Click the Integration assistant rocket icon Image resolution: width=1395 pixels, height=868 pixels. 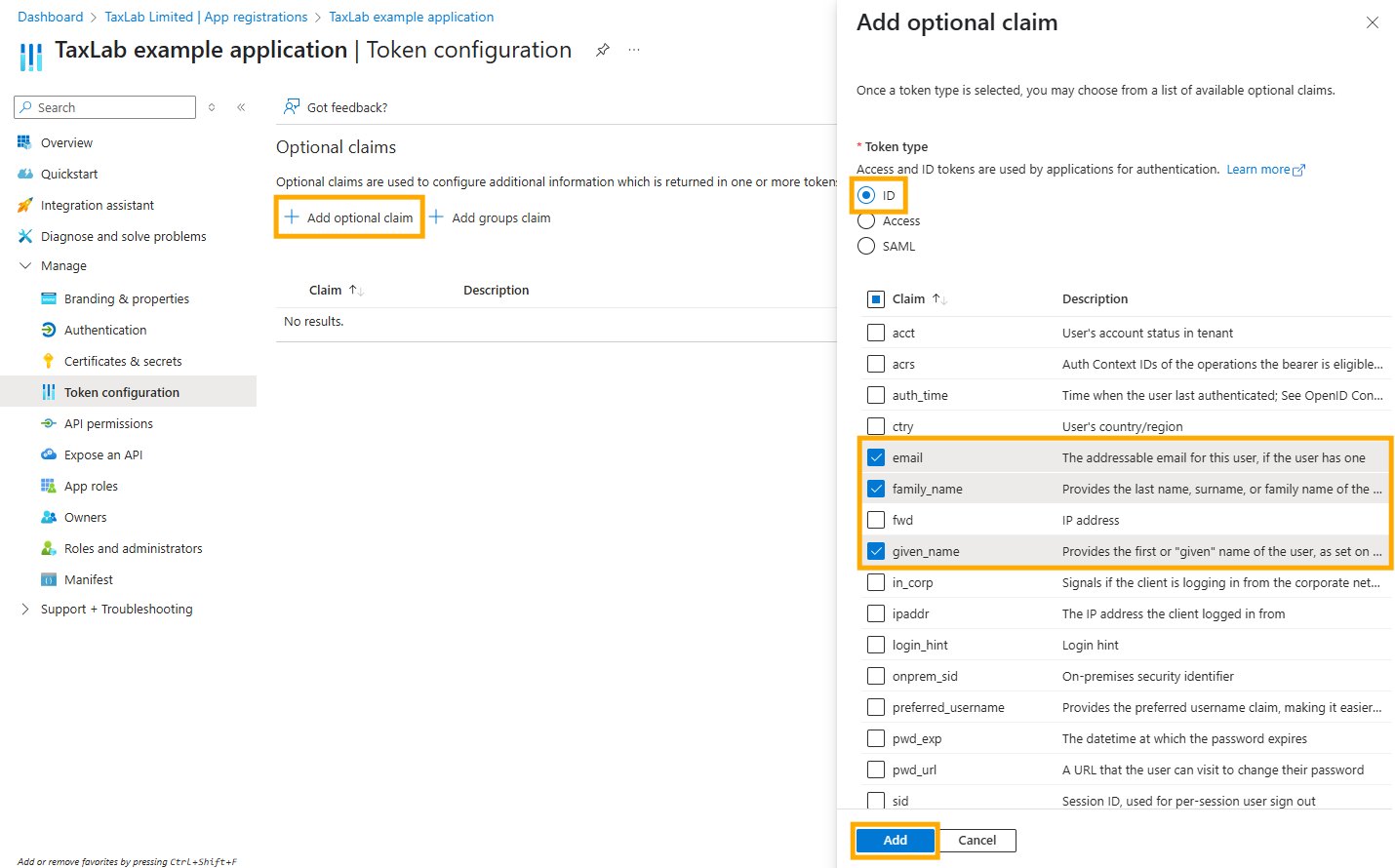coord(24,205)
